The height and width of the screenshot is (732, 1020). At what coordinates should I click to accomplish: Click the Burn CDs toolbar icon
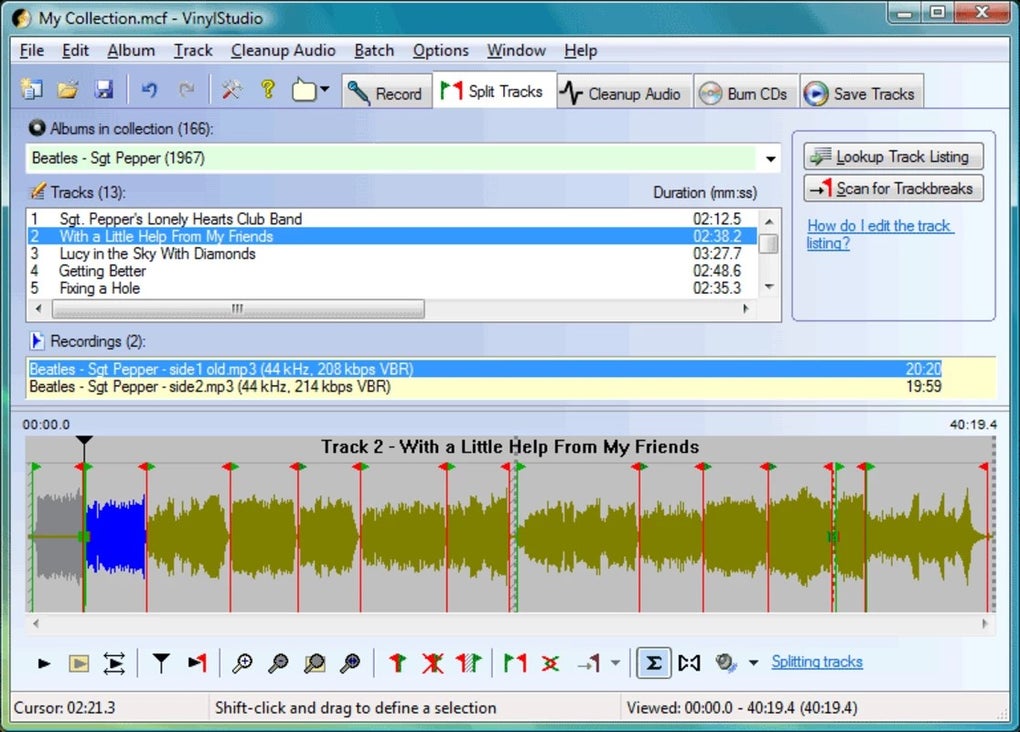745,91
